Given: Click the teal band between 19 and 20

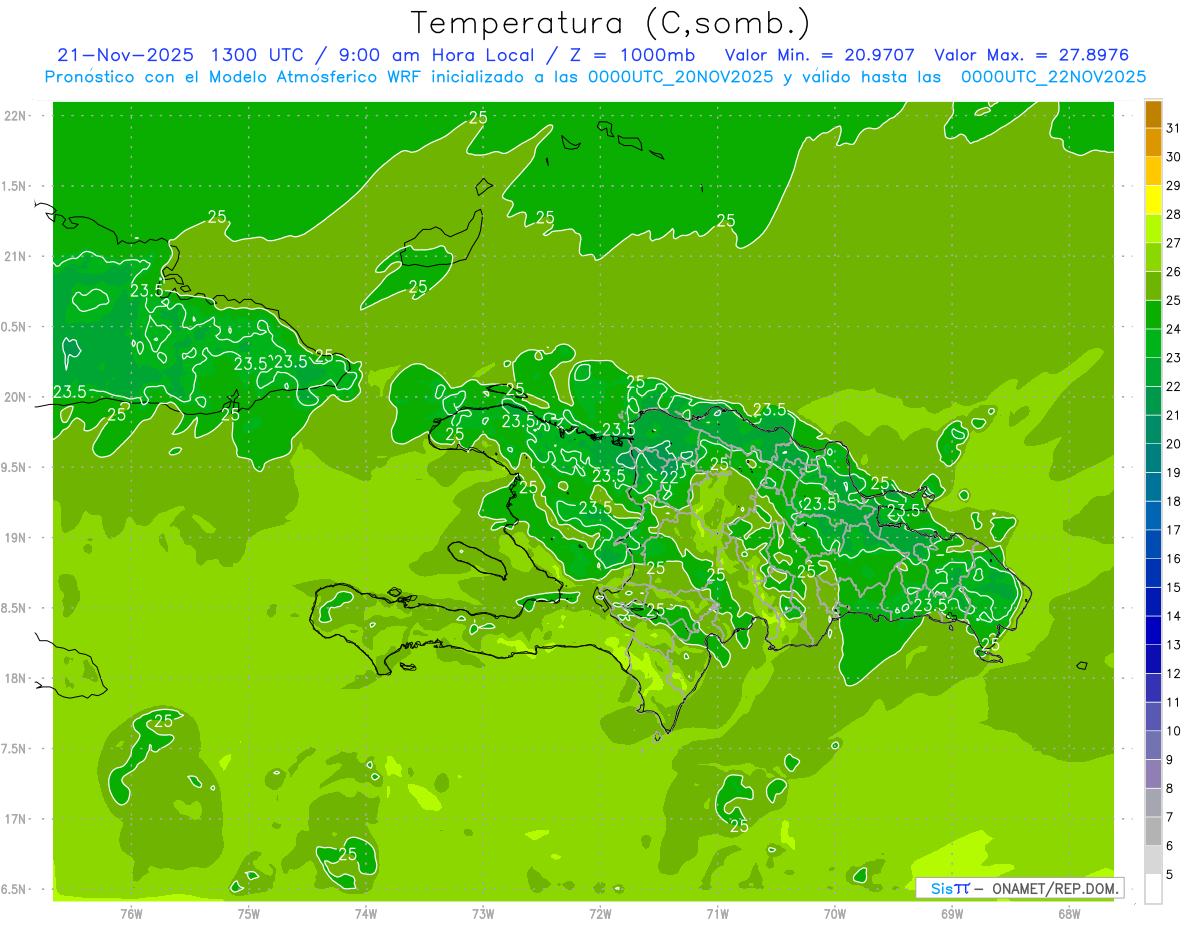Looking at the screenshot, I should [1153, 459].
